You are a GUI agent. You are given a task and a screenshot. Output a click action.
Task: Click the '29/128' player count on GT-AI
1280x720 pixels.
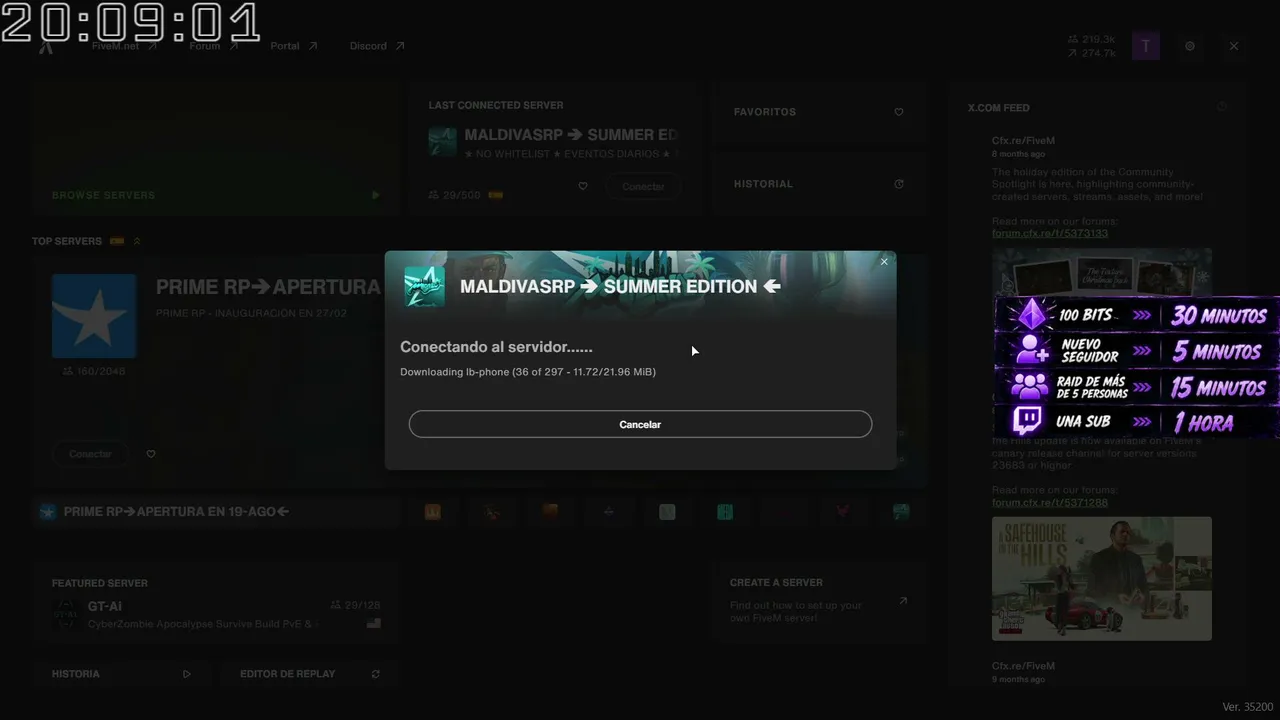coord(355,605)
